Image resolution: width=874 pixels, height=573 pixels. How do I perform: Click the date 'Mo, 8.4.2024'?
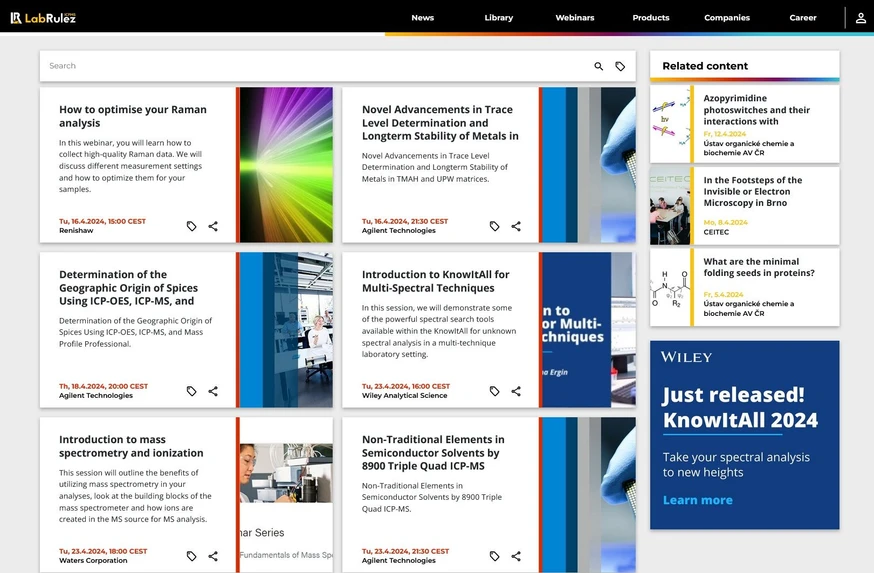726,222
